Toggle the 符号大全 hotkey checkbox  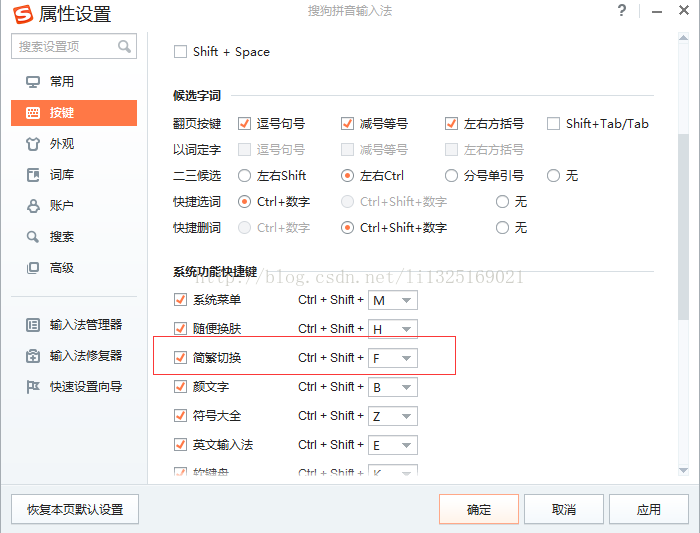(180, 416)
